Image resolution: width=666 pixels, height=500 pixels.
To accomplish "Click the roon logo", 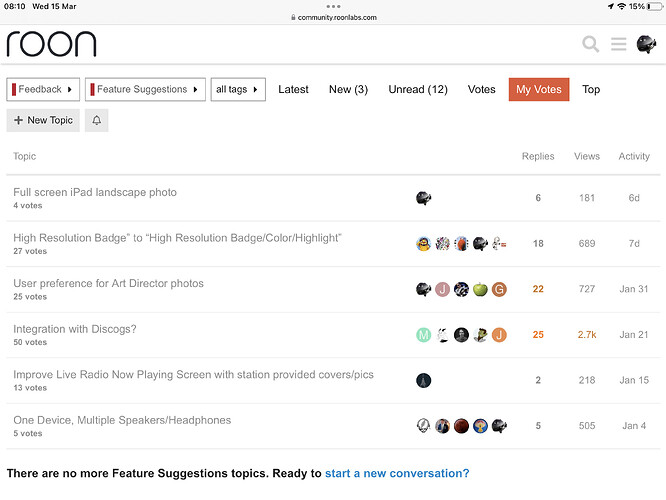I will coord(51,43).
